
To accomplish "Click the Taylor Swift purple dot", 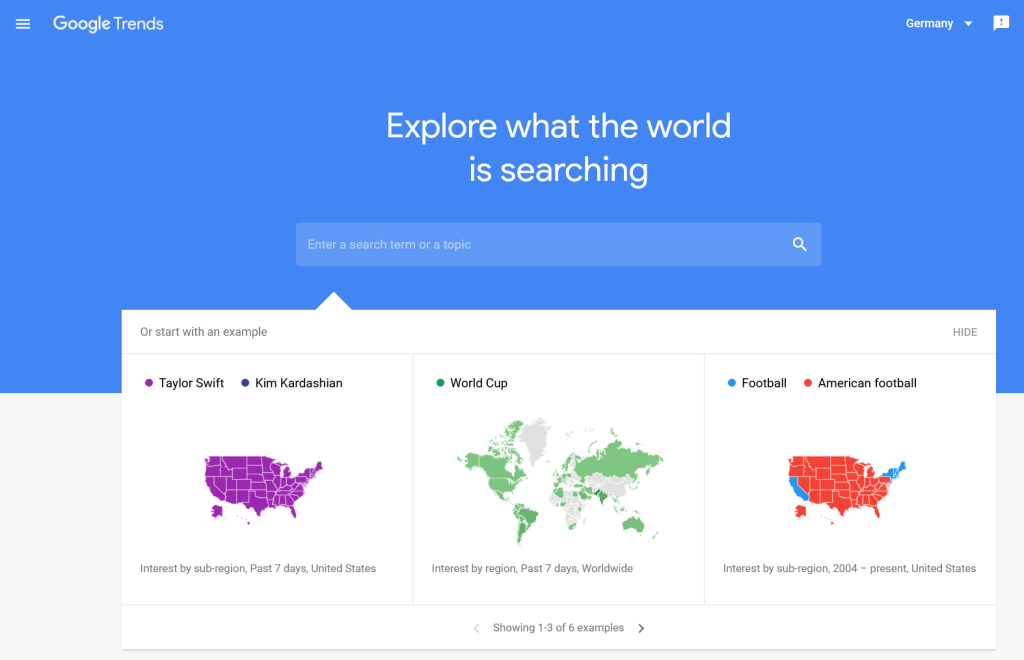I will (x=149, y=383).
